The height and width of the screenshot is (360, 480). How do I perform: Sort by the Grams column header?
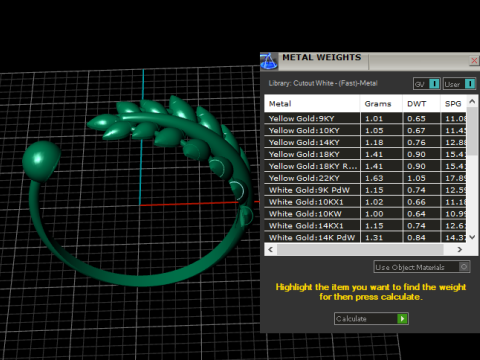pos(381,104)
